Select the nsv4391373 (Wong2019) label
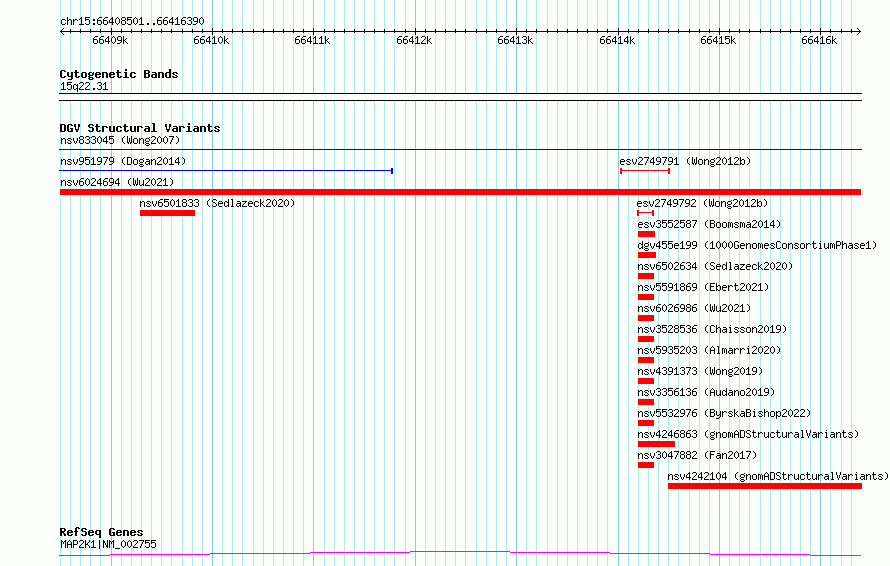890x566 pixels. pyautogui.click(x=700, y=371)
